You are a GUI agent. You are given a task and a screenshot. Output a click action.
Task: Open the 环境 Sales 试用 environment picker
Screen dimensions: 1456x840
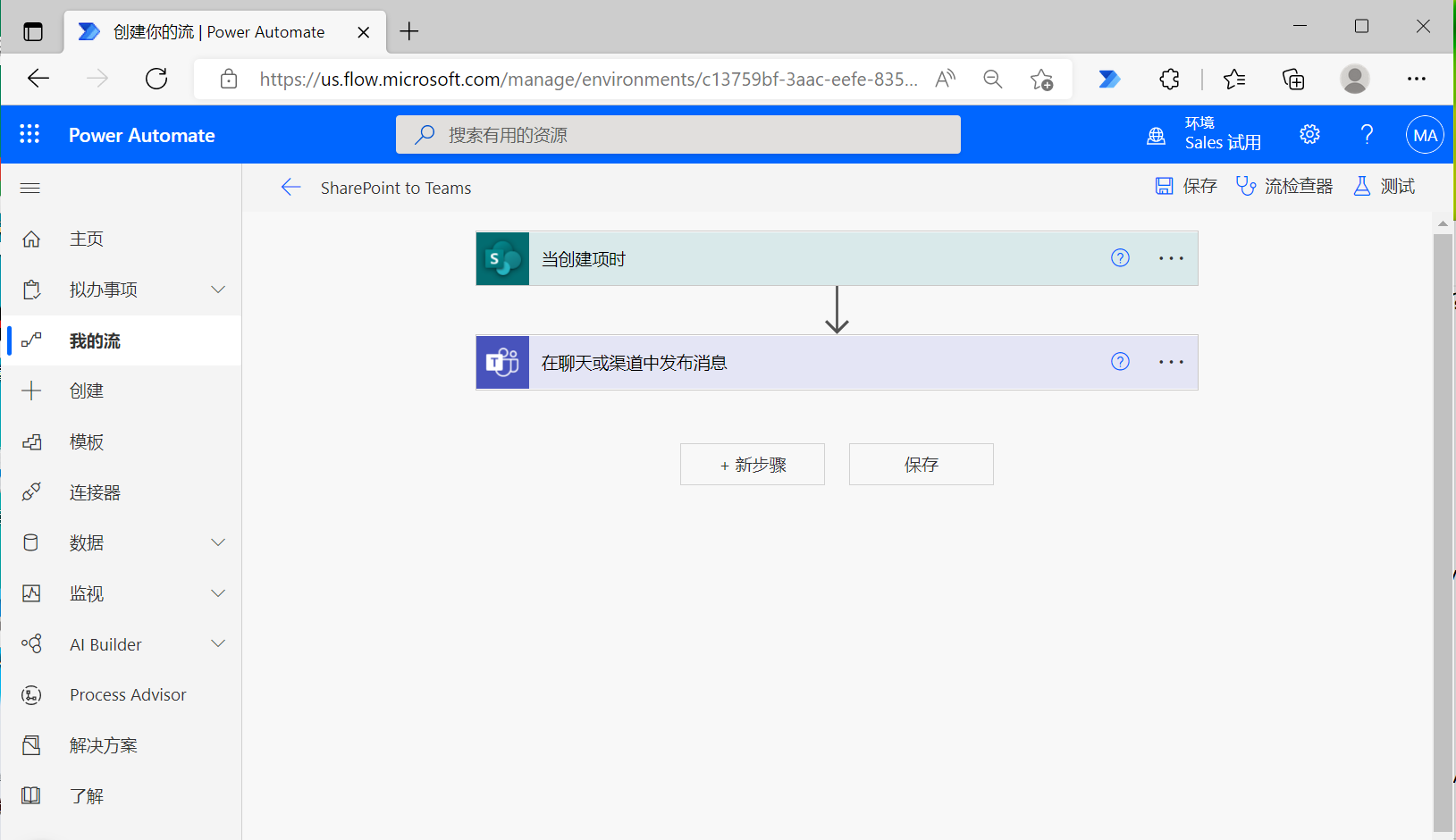pos(1204,134)
